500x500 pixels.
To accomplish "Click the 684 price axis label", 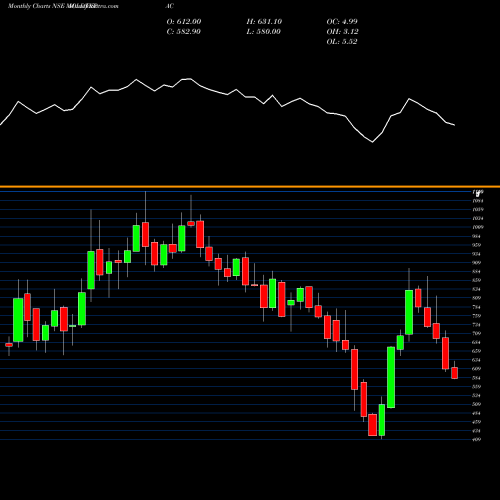I will 477,342.
